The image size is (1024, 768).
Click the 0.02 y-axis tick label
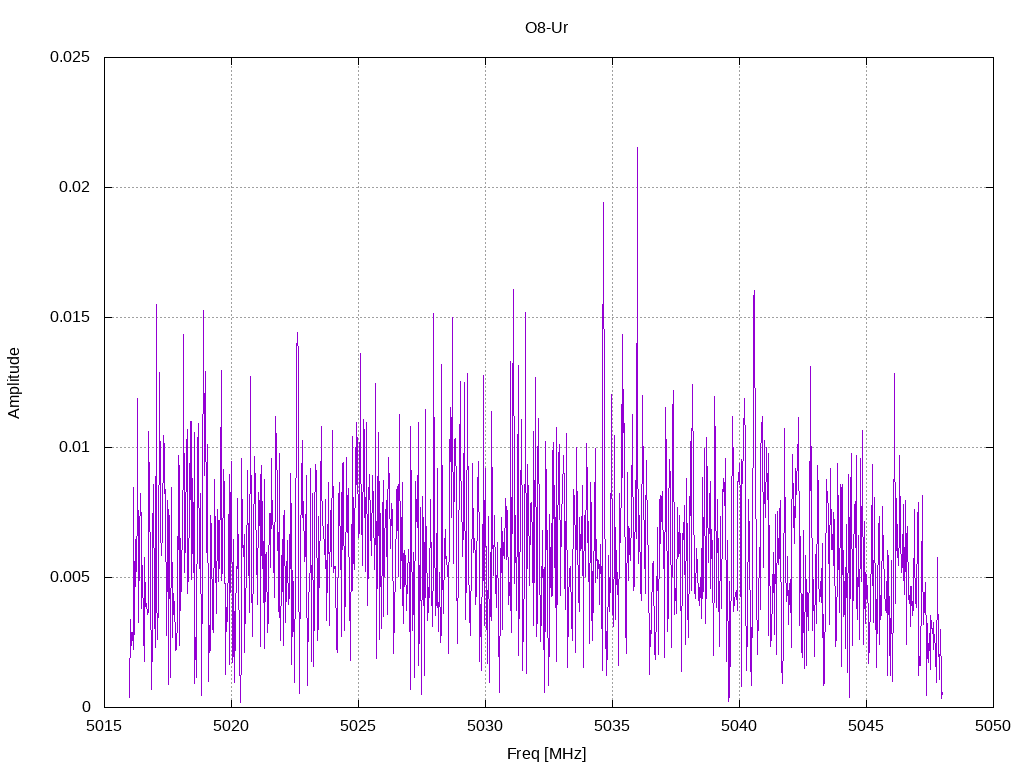click(x=74, y=187)
